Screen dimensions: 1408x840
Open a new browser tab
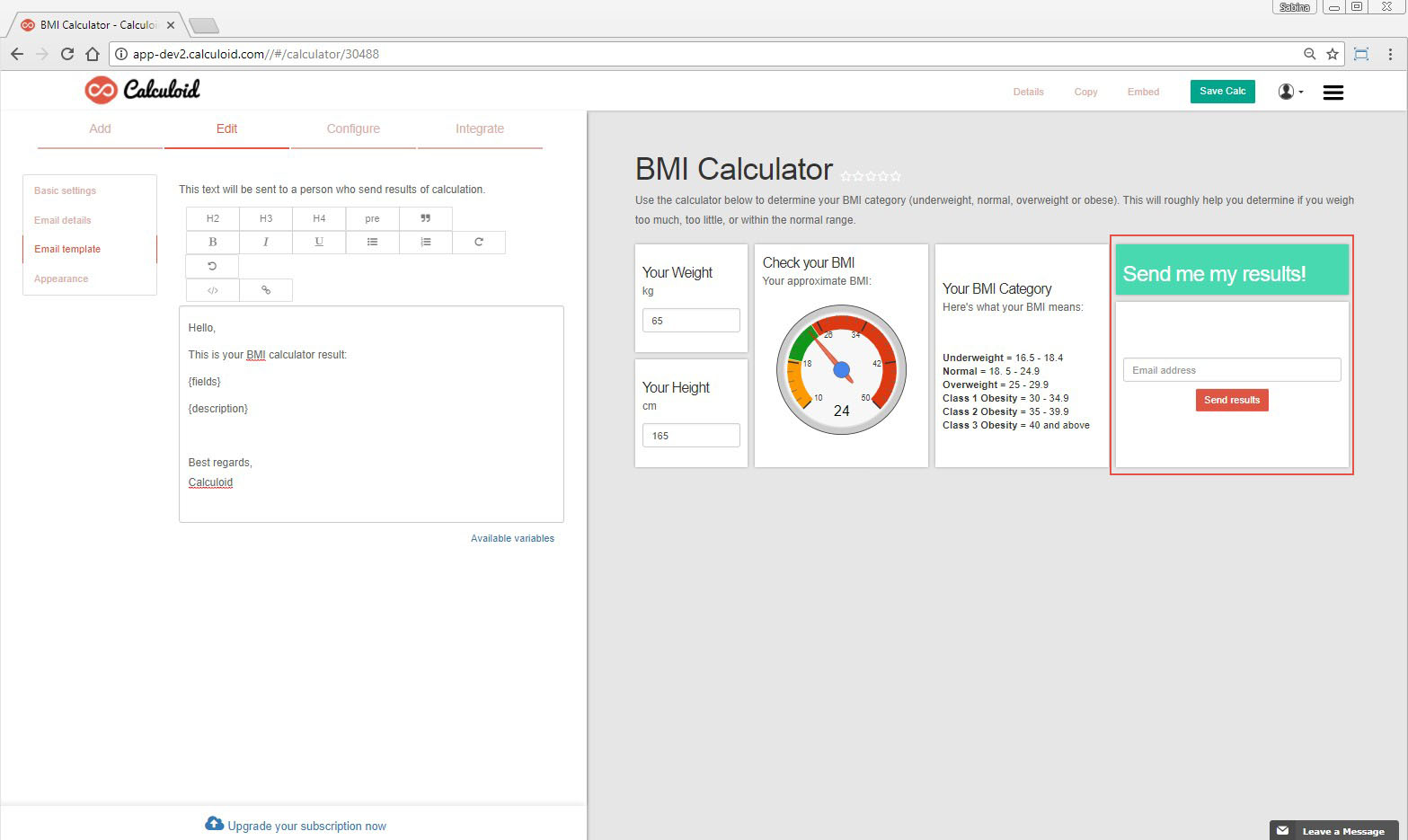[x=204, y=25]
